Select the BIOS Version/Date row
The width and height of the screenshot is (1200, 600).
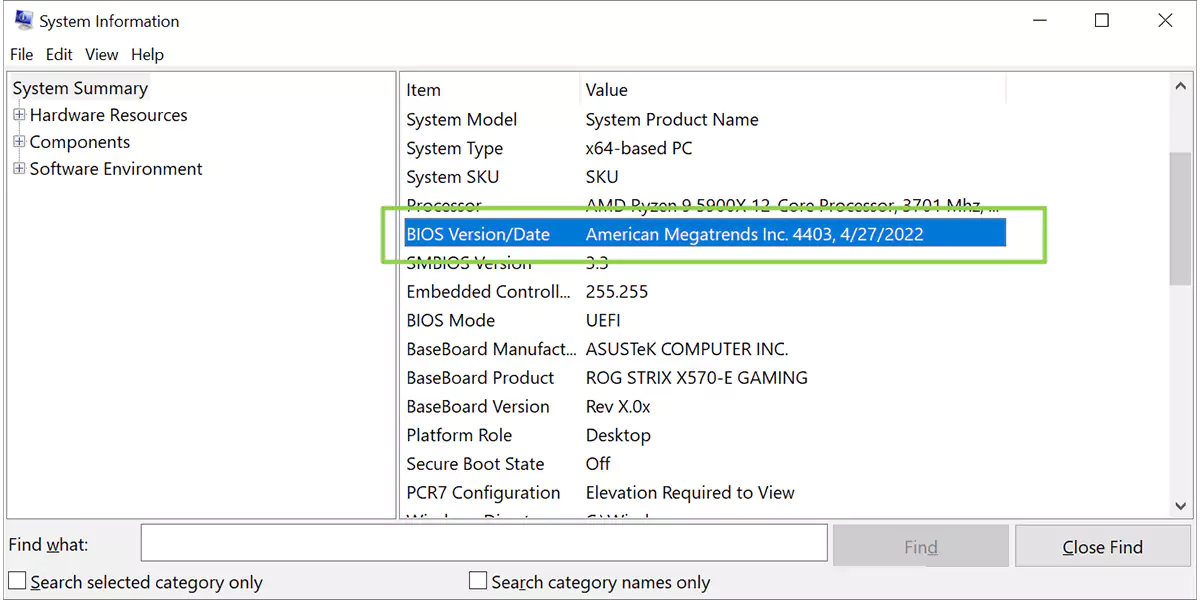point(704,235)
